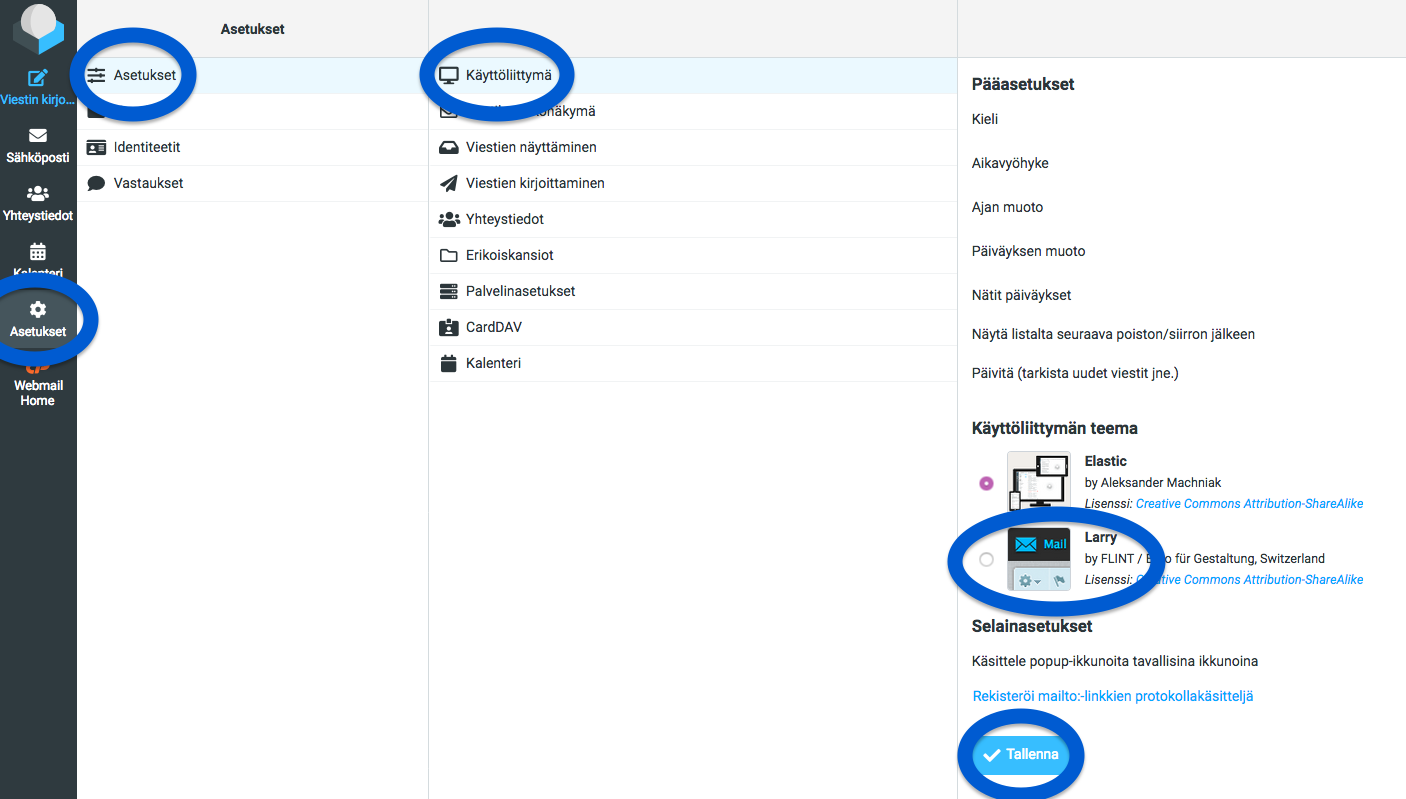The width and height of the screenshot is (1406, 799).
Task: Click the Roundcube logo icon
Action: pos(38,27)
